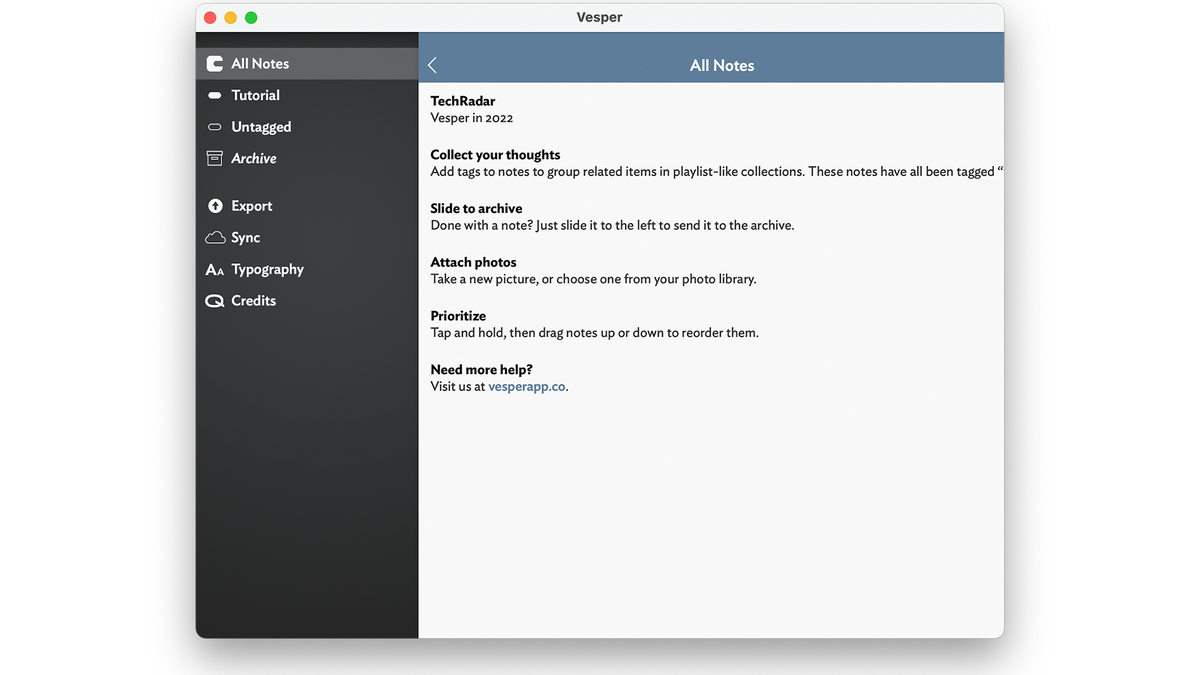
Task: Click the Untagged outline icon
Action: click(x=214, y=127)
